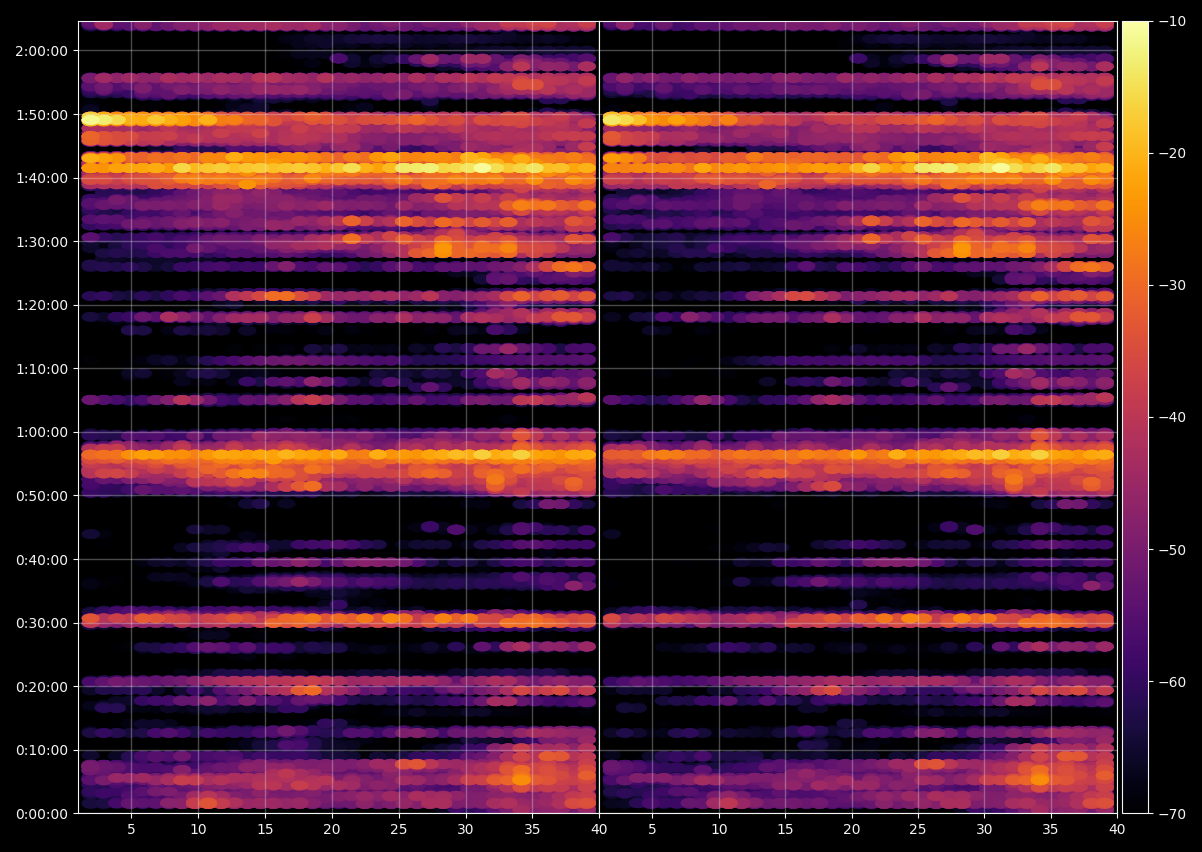Click the 0:30:00 time axis label

(41, 623)
